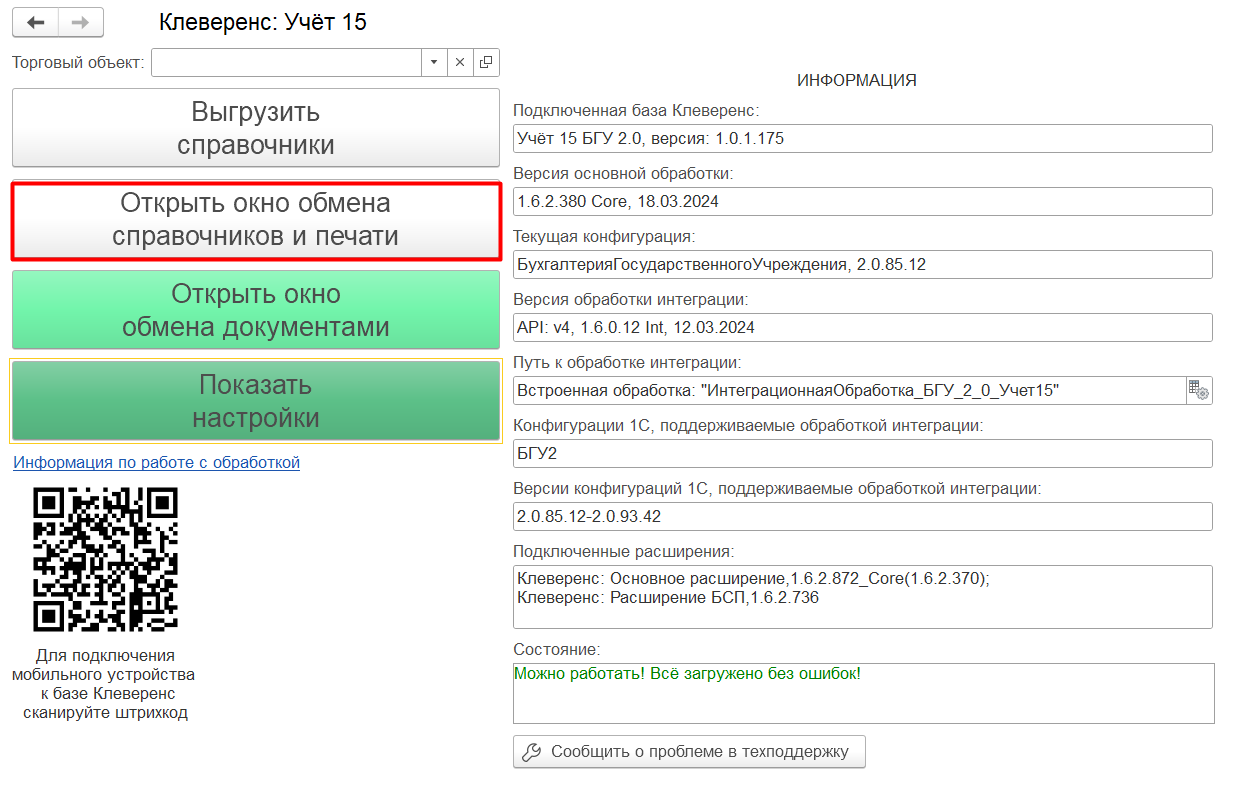Open Информация по работе с обработкой link
This screenshot has width=1241, height=787.
coord(156,462)
